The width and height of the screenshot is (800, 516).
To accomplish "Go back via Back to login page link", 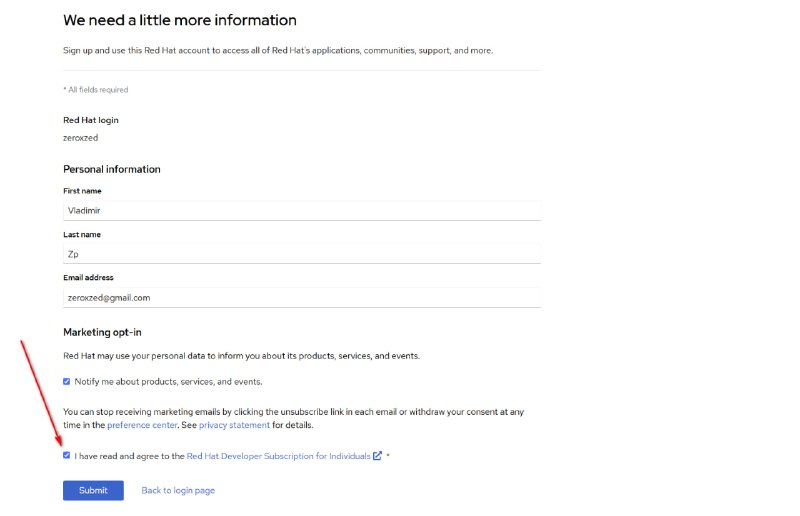I will (x=178, y=490).
